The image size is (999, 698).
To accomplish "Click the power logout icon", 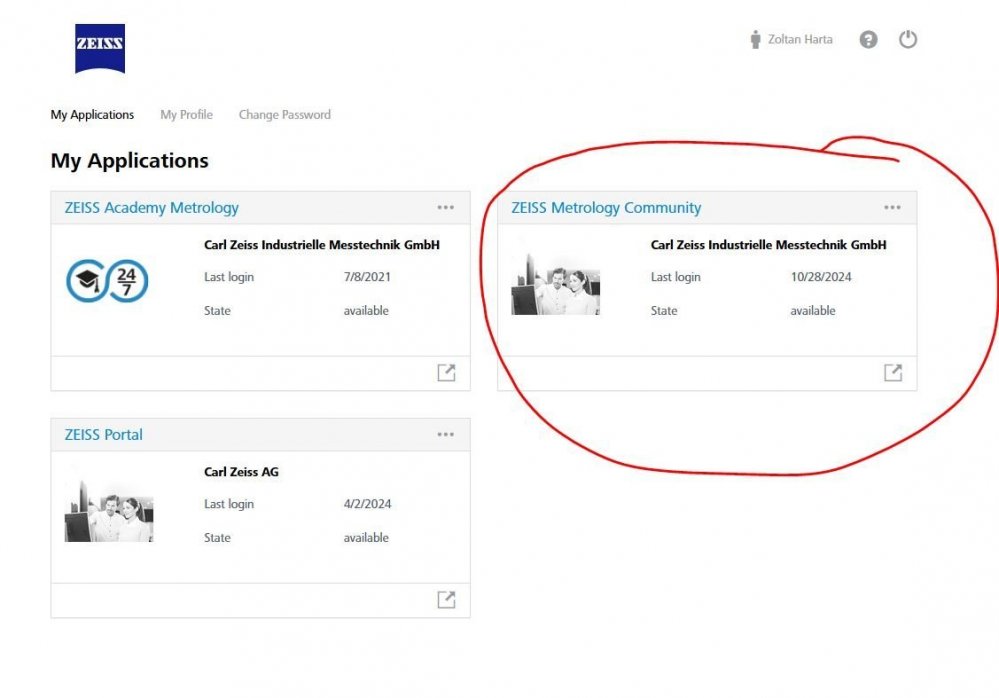I will [x=907, y=40].
